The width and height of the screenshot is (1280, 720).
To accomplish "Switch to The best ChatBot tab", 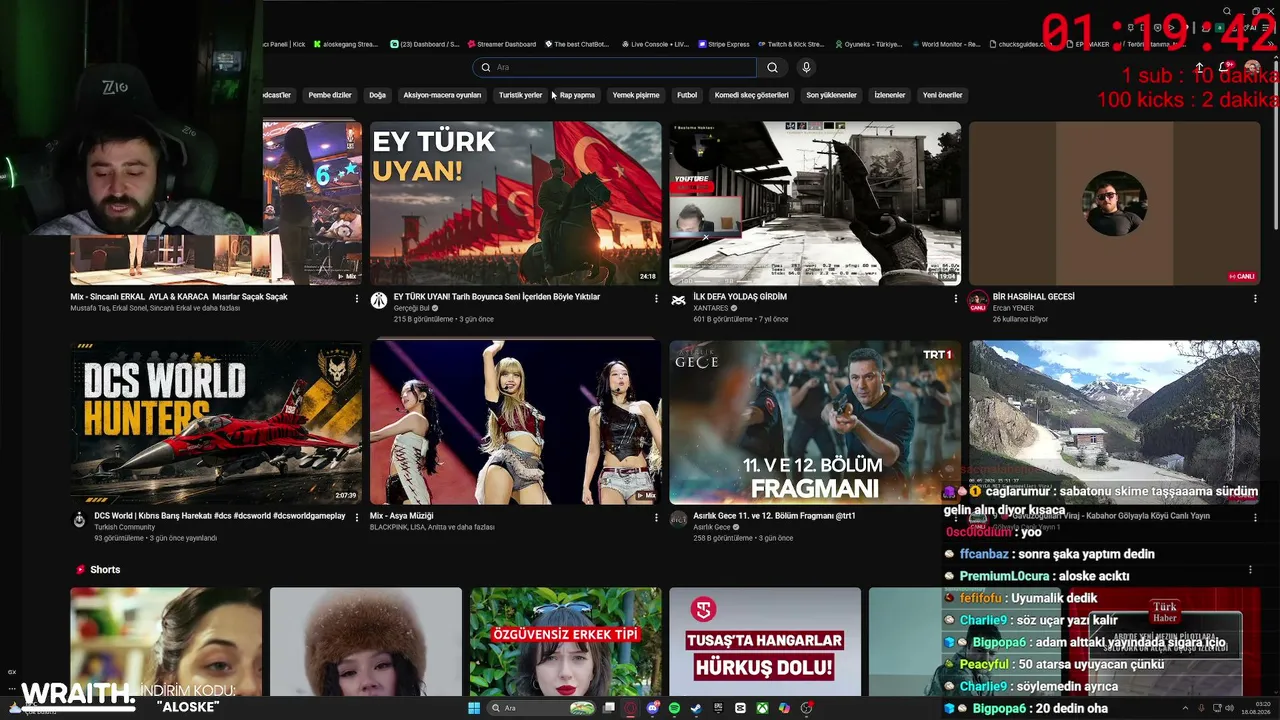I will pyautogui.click(x=577, y=44).
